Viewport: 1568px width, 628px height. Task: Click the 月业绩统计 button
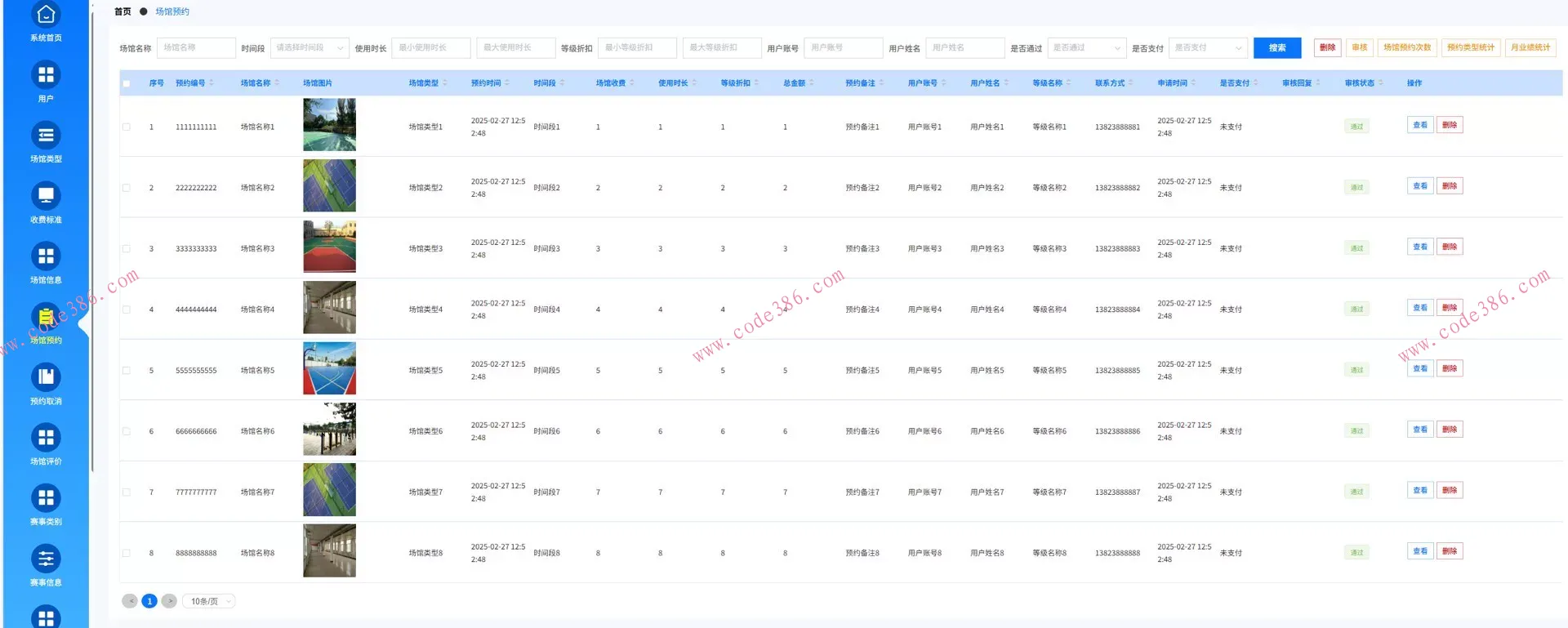[x=1530, y=47]
